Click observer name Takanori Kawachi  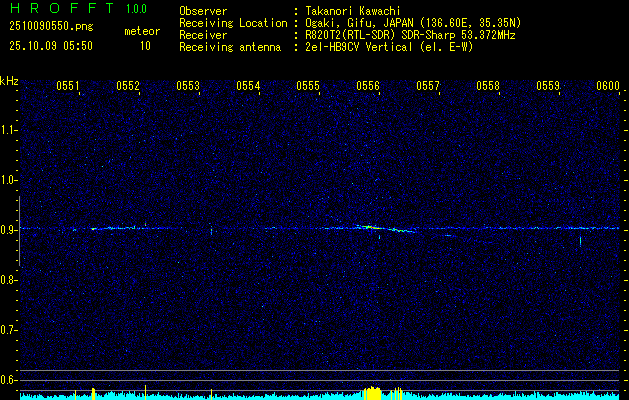353,11
